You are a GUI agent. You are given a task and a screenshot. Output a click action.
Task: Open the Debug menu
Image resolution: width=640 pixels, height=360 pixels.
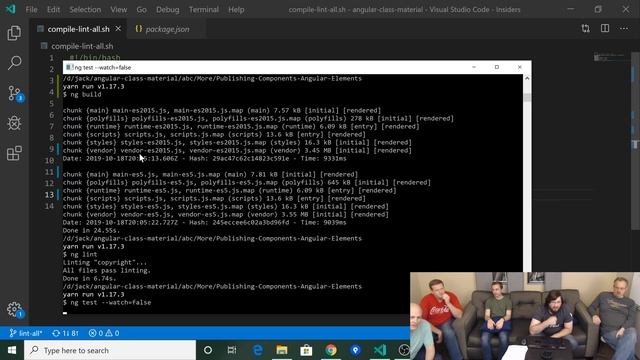point(167,9)
